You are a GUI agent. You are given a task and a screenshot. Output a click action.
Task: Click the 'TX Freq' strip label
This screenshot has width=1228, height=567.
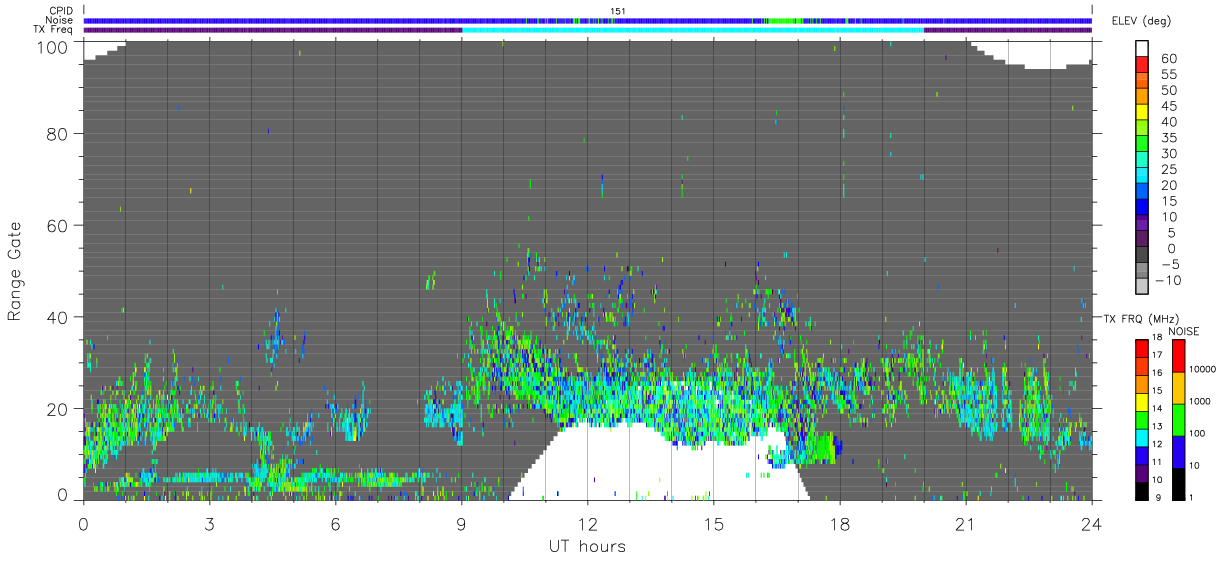coord(54,30)
